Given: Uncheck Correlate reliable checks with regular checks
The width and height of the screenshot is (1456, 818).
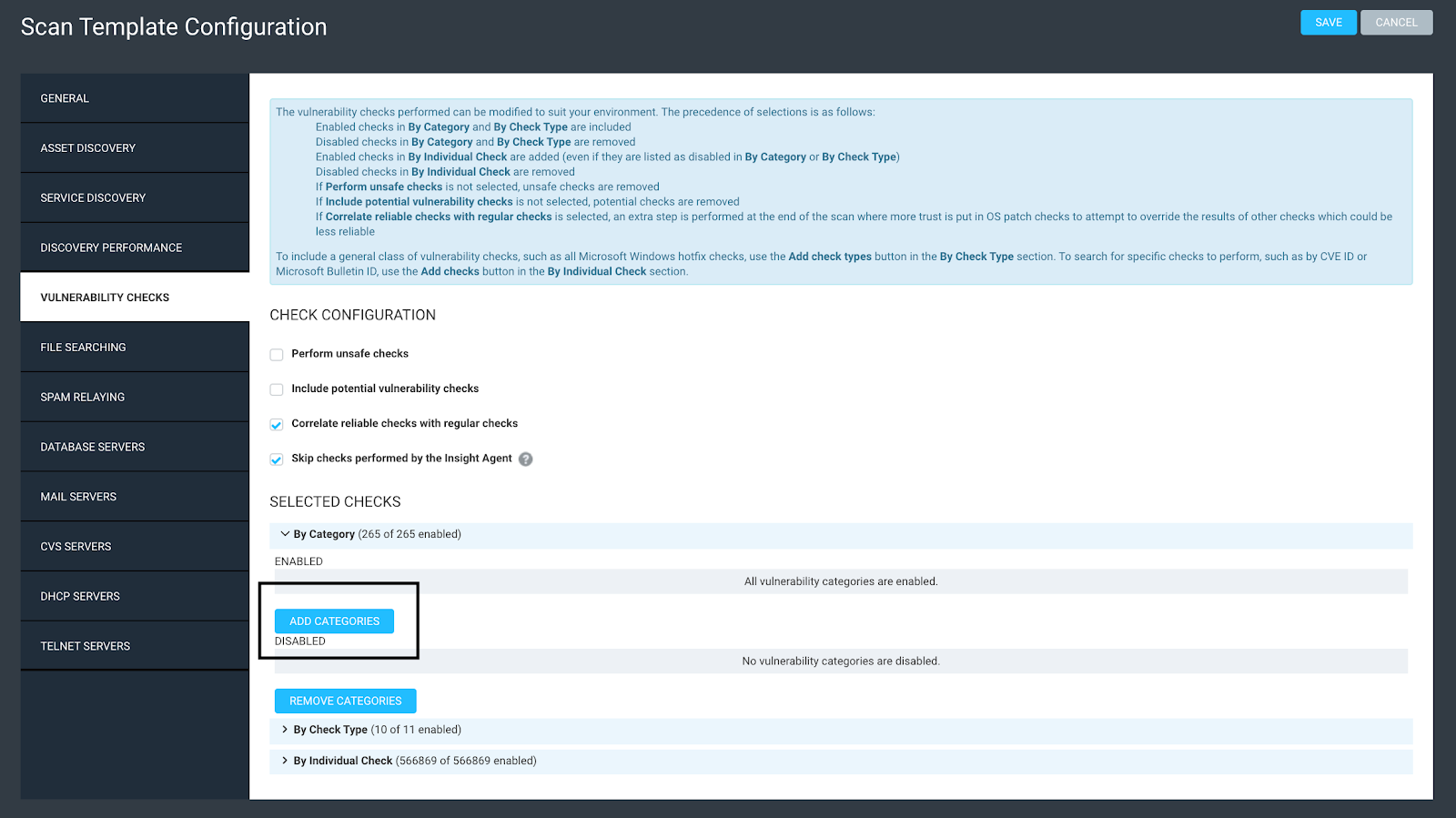Looking at the screenshot, I should point(277,425).
